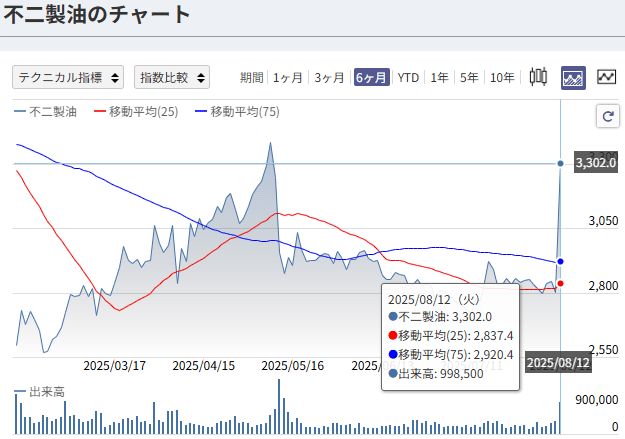
Task: Click the 2025/08/12 crosshair date badge
Action: point(558,362)
